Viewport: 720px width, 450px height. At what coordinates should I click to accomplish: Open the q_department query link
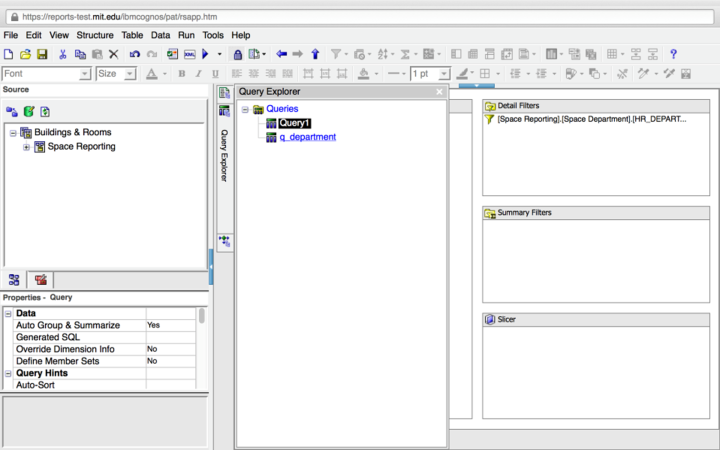307,137
